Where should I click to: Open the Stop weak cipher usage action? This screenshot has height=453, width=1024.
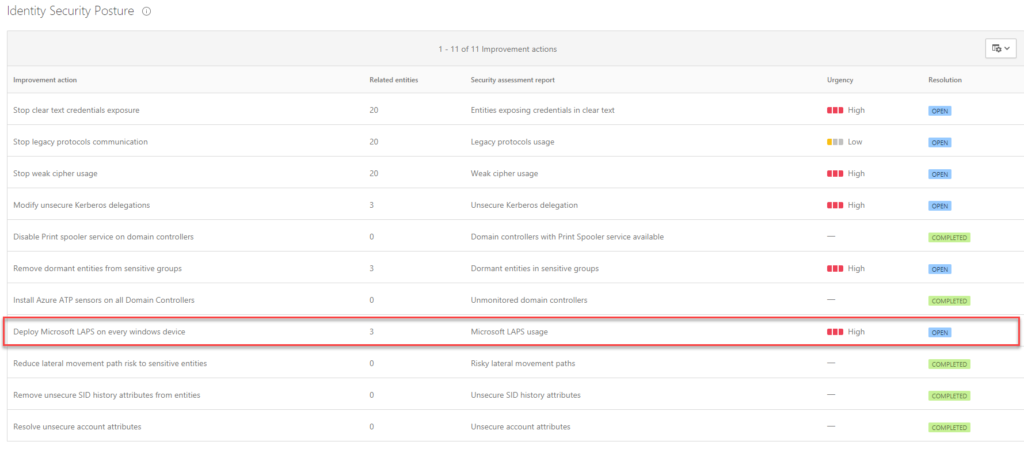(x=56, y=174)
